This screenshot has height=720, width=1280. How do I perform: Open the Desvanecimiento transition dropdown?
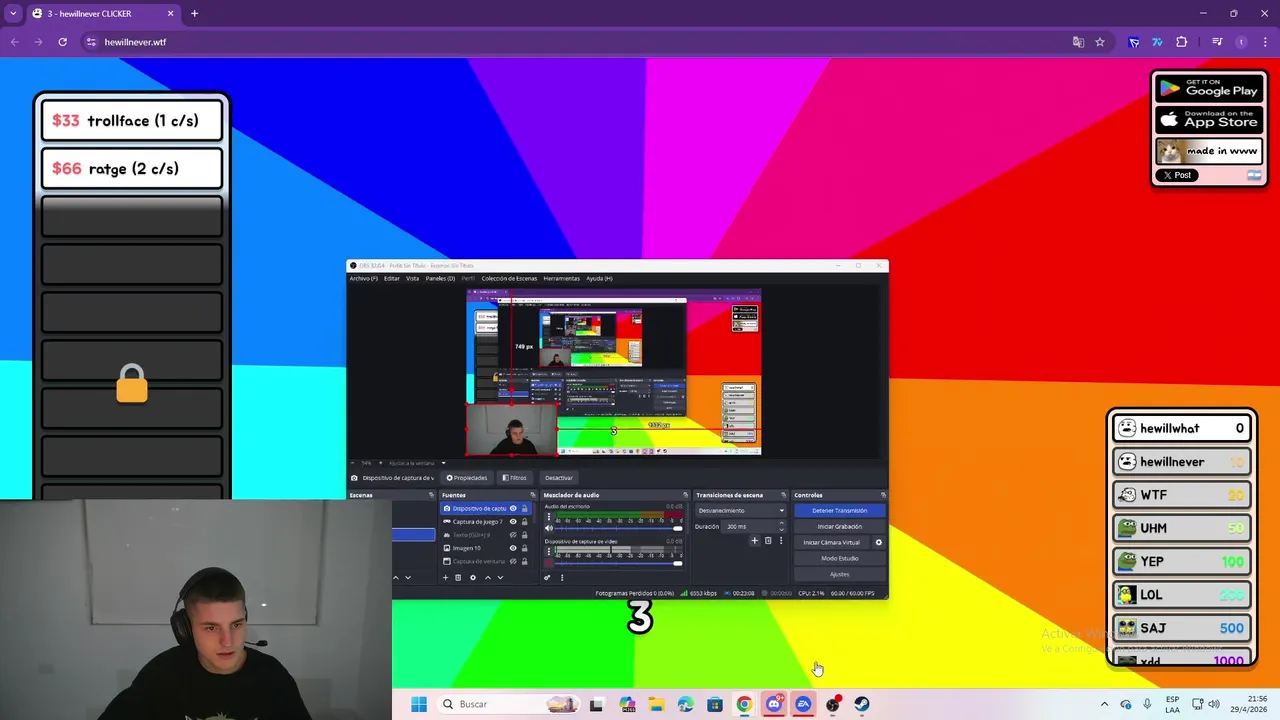click(741, 511)
